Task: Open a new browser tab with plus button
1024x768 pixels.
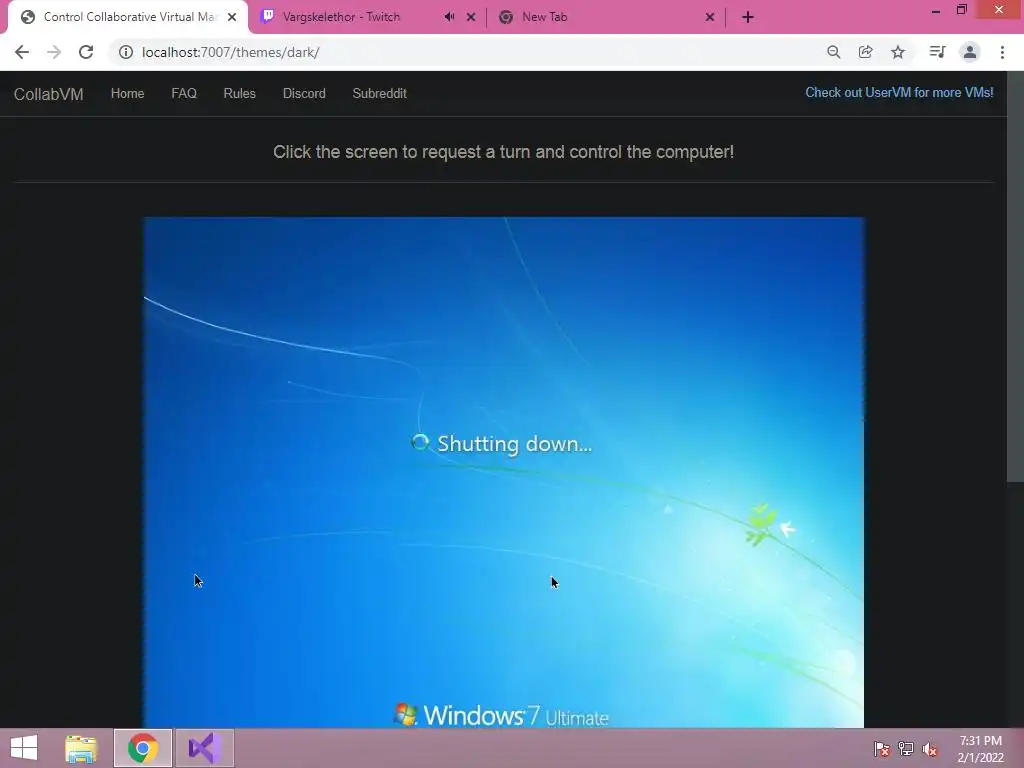Action: click(x=748, y=17)
